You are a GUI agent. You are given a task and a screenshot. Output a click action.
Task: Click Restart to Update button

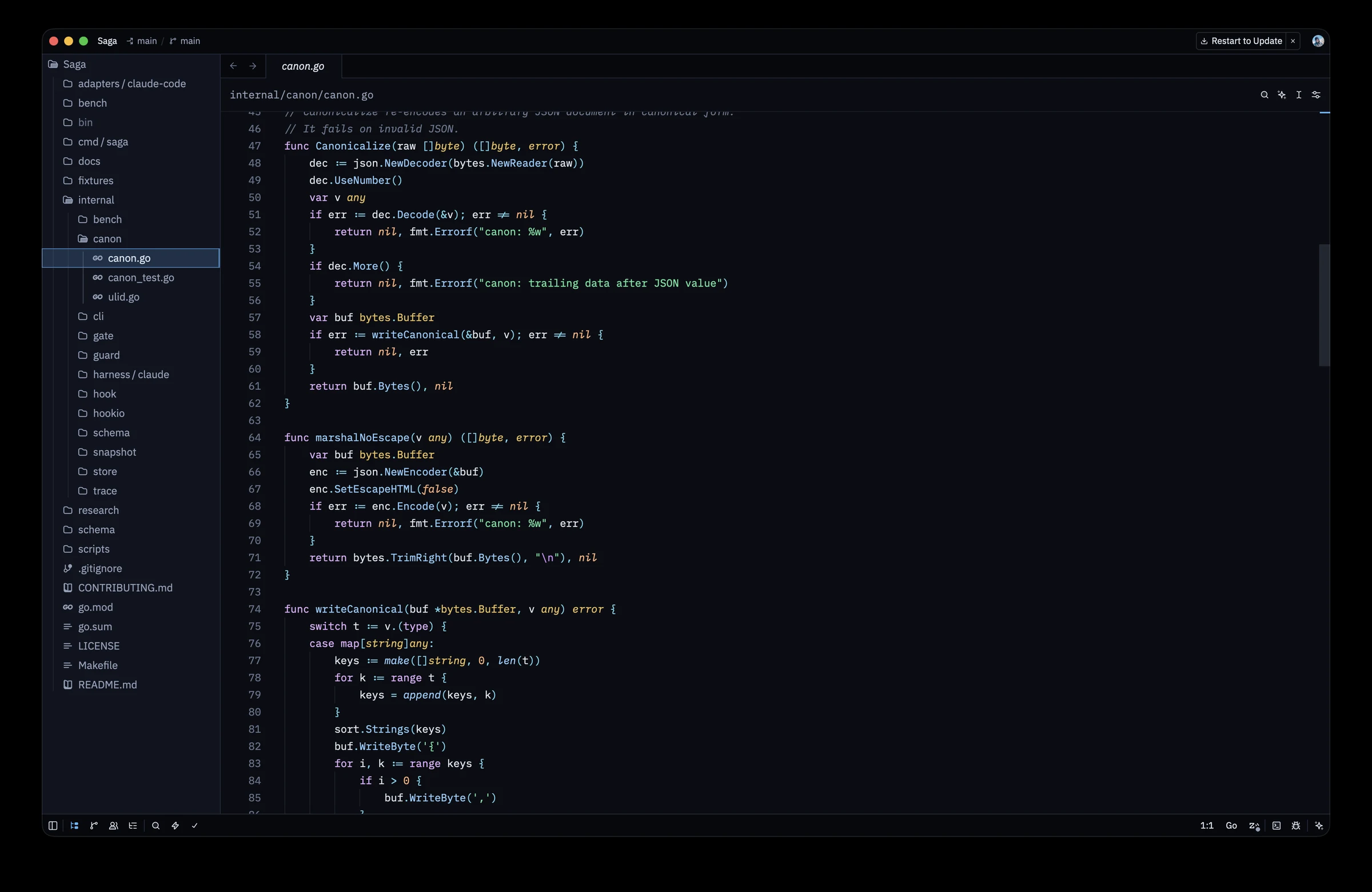[x=1241, y=41]
